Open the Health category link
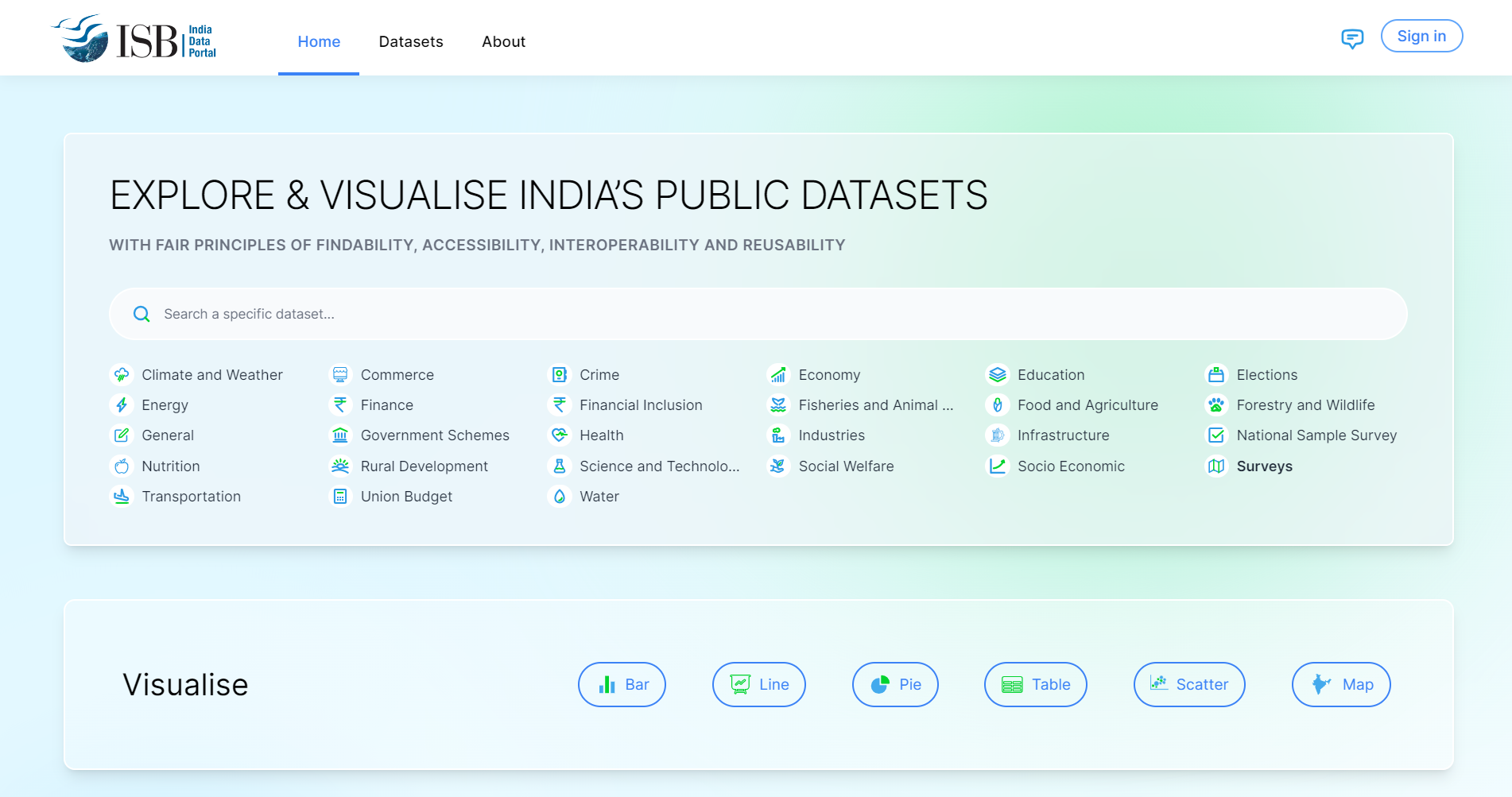Image resolution: width=1512 pixels, height=797 pixels. 602,435
